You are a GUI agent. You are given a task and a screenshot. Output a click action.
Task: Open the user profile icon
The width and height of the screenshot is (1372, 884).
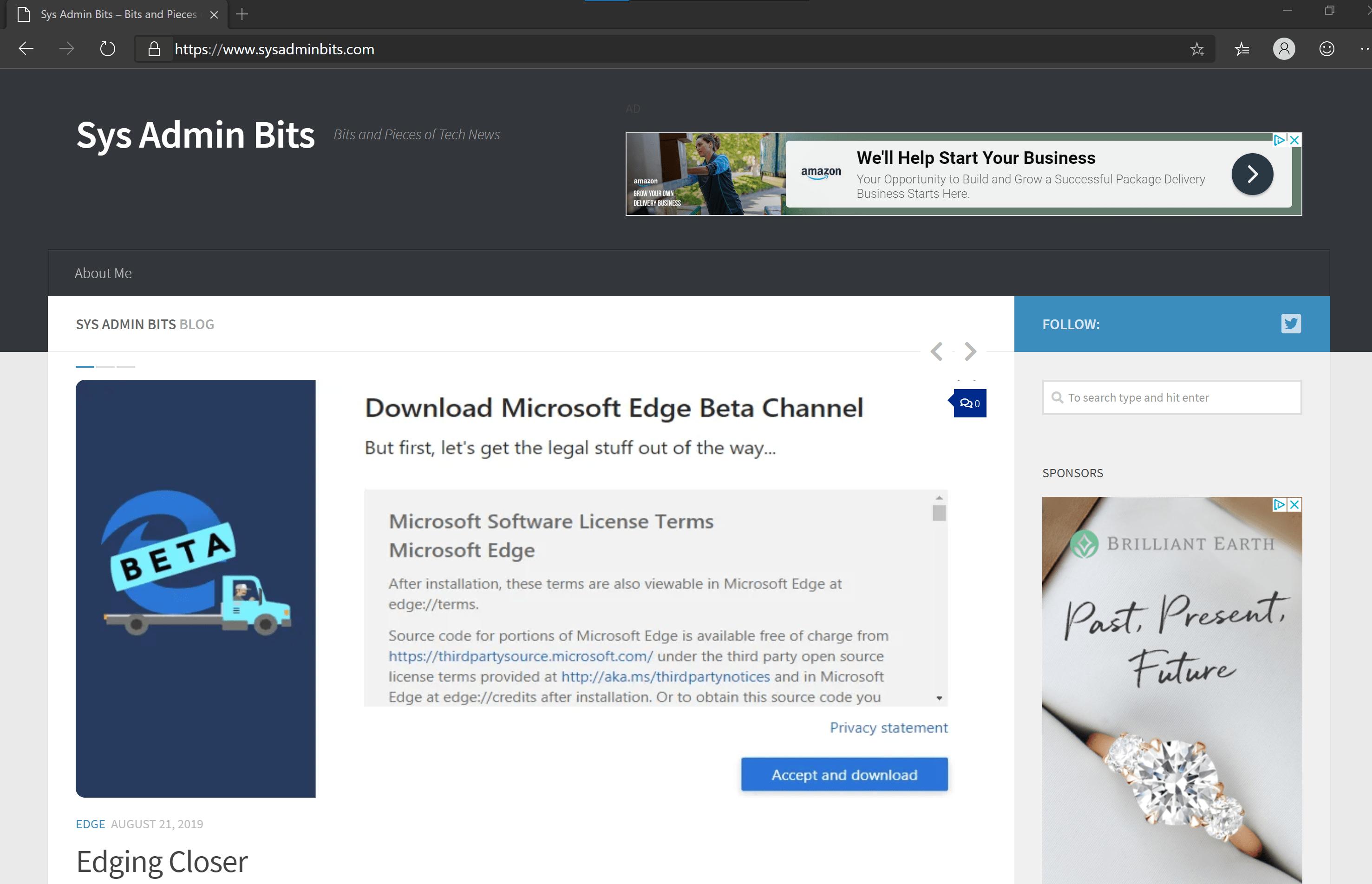[x=1284, y=49]
